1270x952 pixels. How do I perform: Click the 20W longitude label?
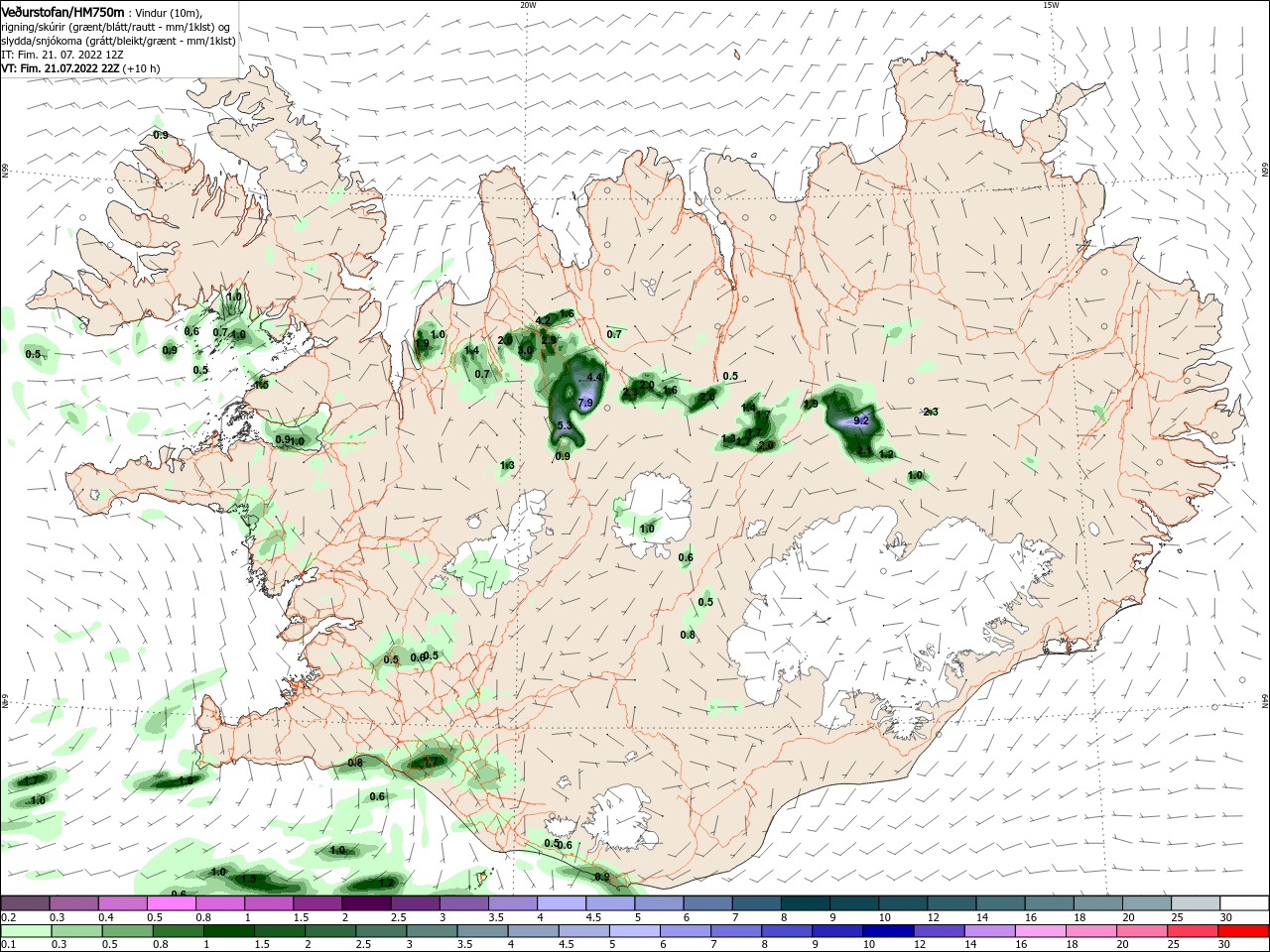point(528,5)
